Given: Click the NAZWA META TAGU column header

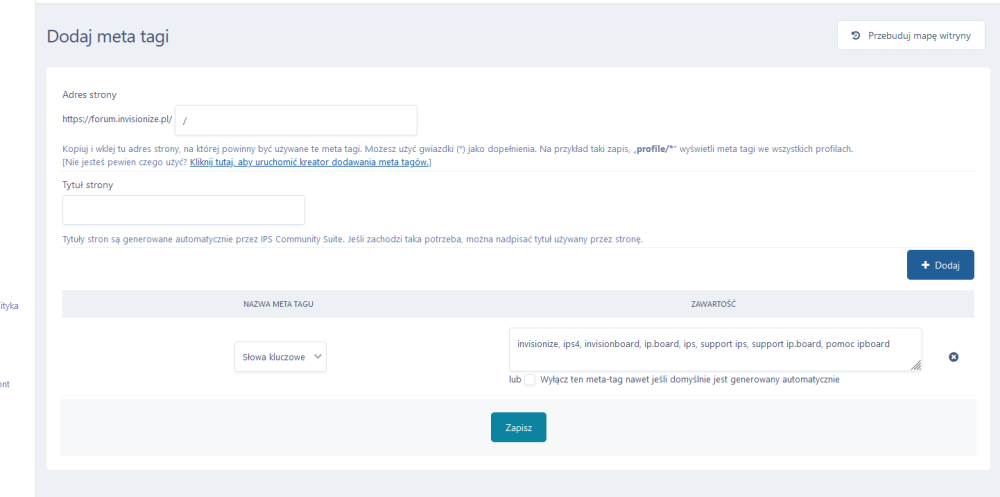Looking at the screenshot, I should point(280,303).
